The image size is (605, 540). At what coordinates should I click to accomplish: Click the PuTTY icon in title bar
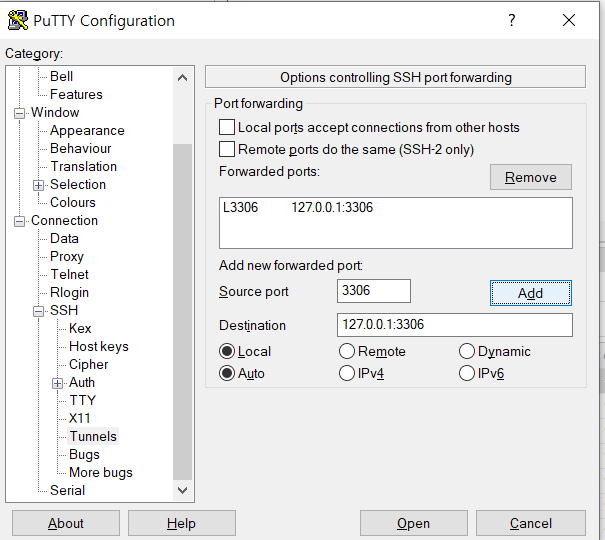18,20
